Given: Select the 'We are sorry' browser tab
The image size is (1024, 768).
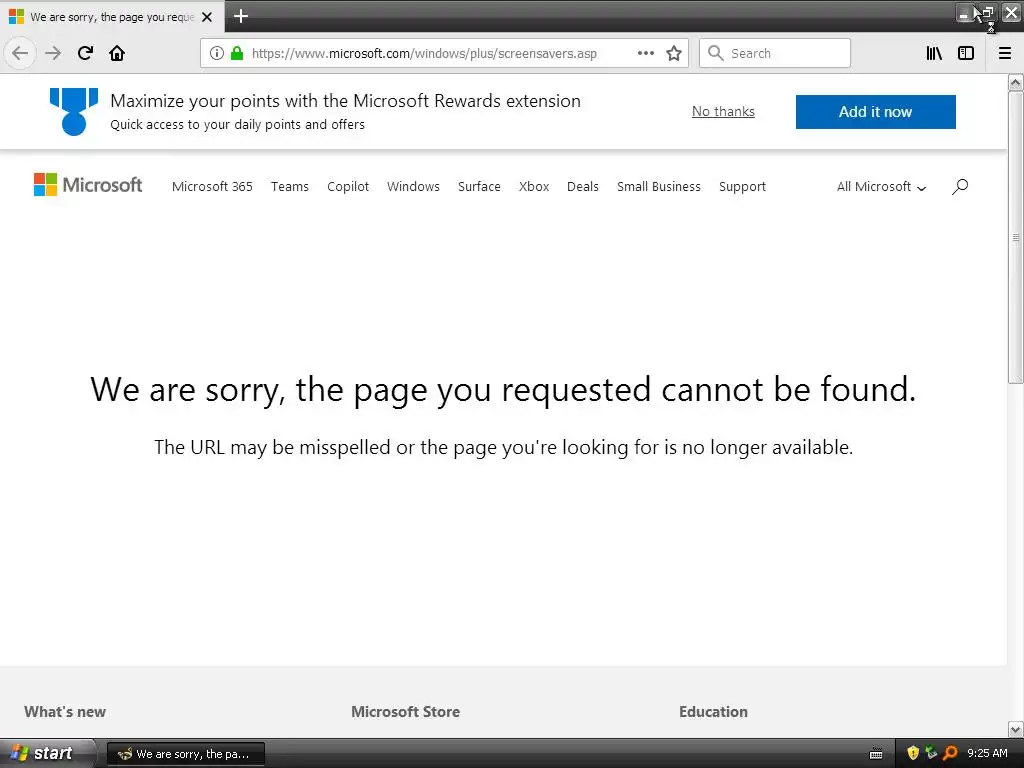Looking at the screenshot, I should [112, 17].
